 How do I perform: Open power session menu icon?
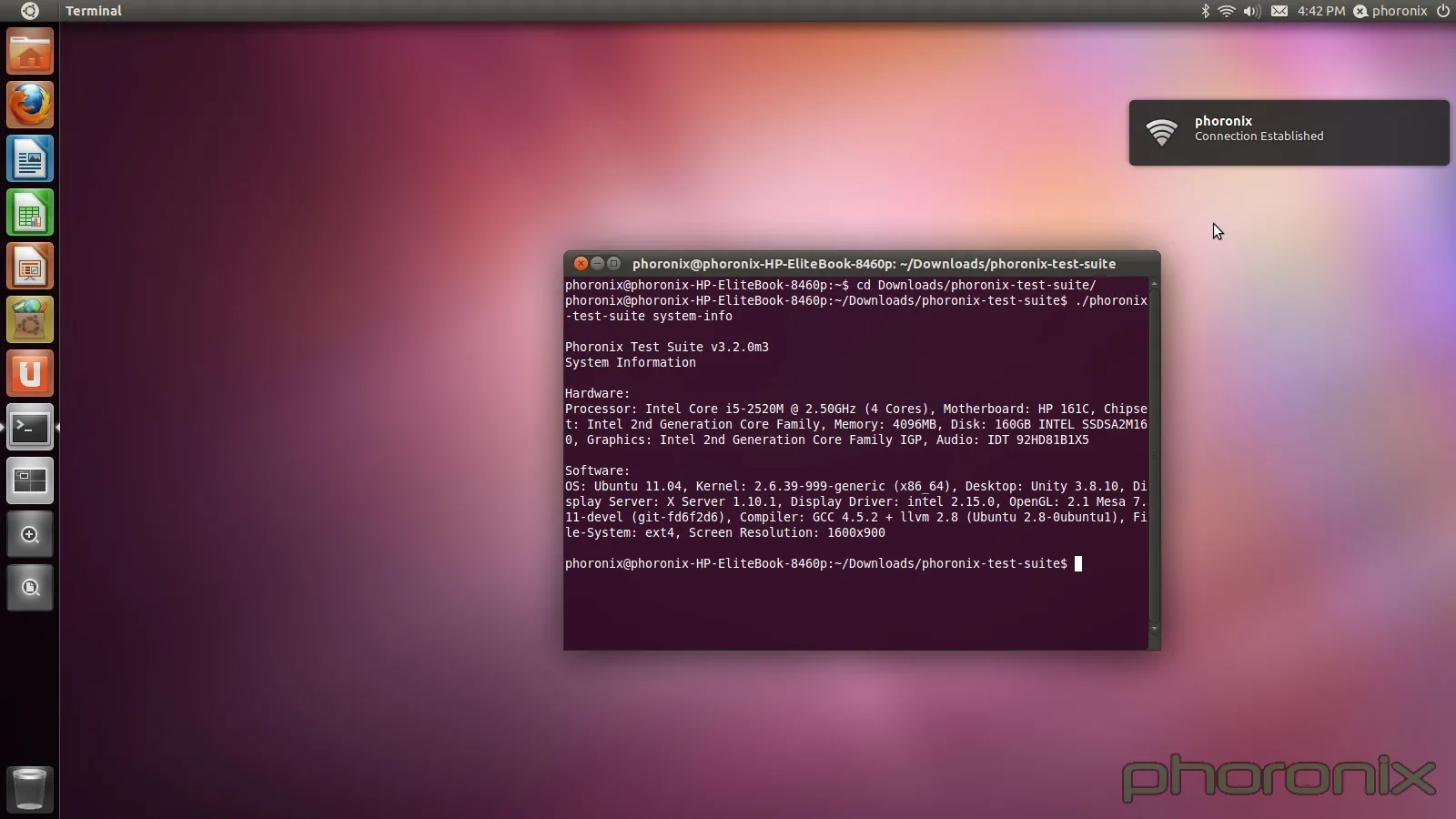click(x=1442, y=11)
